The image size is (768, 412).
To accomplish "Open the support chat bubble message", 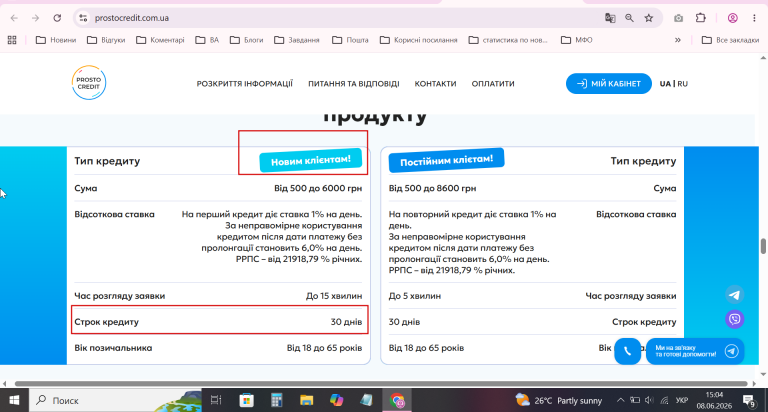I will point(695,351).
